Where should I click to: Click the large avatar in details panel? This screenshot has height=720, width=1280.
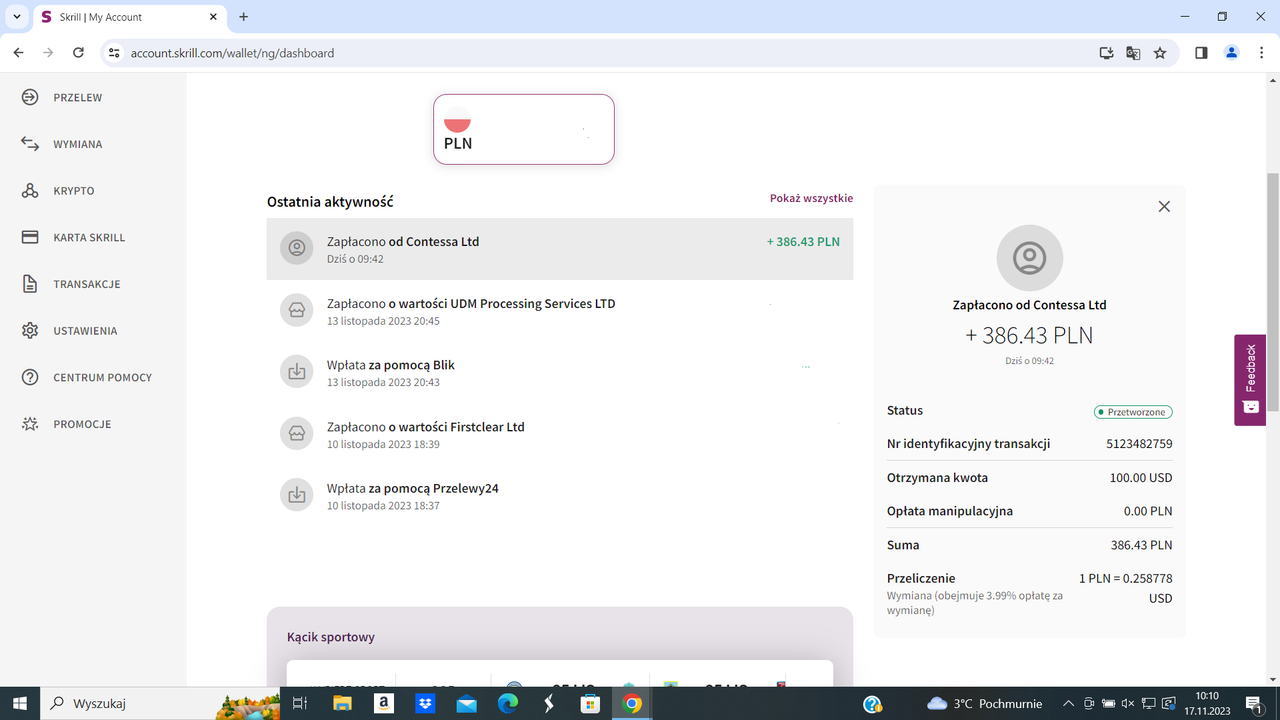[1029, 258]
